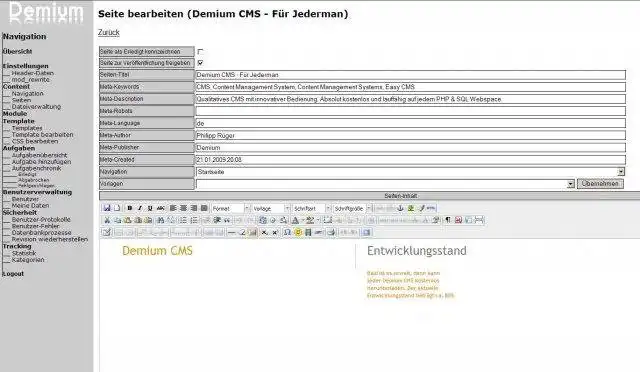640x372 pixels.
Task: Insert an anchor with anchor icon
Action: coord(400,208)
